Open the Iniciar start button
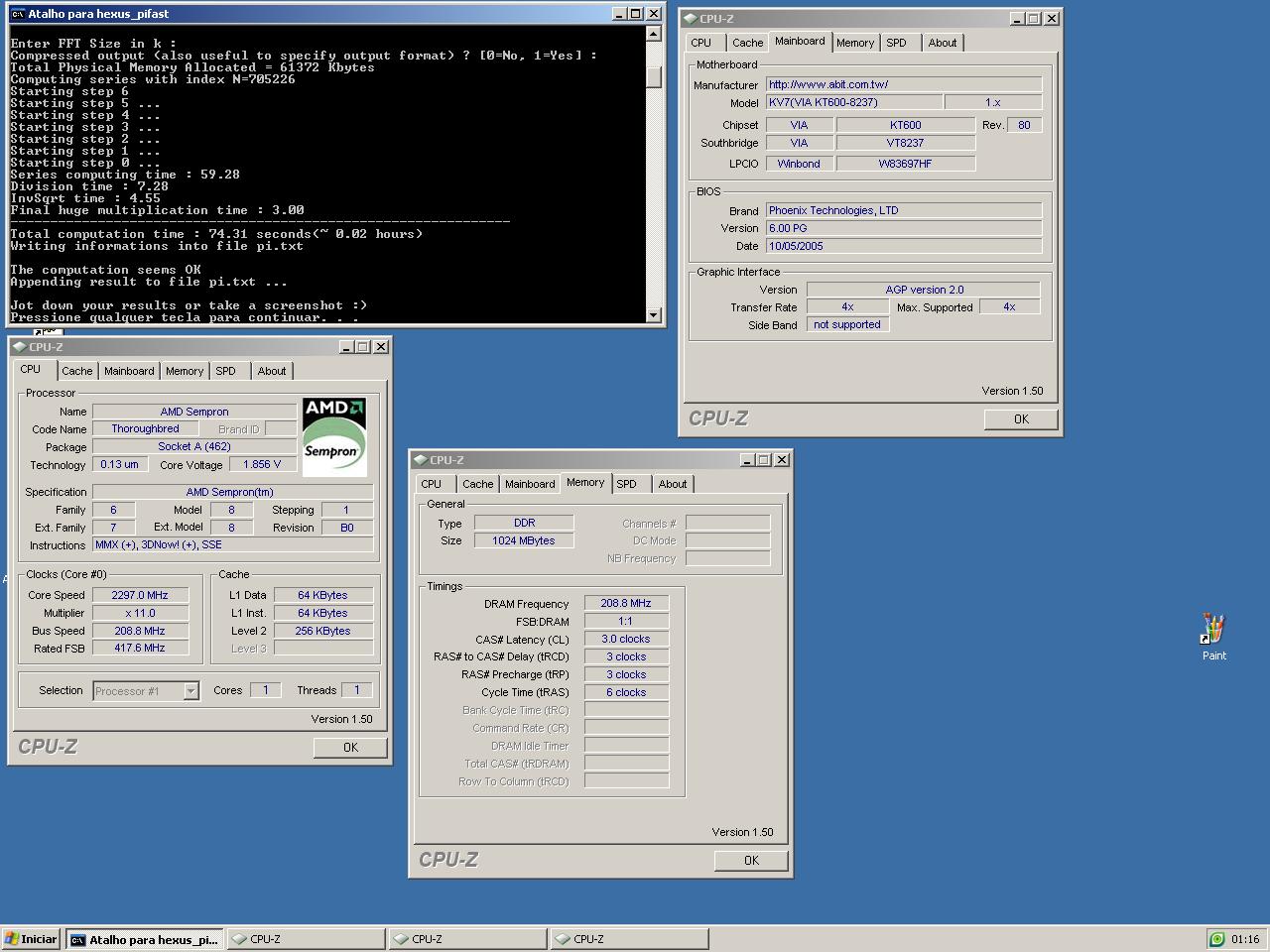Screen dimensions: 1270x952 pos(32,939)
